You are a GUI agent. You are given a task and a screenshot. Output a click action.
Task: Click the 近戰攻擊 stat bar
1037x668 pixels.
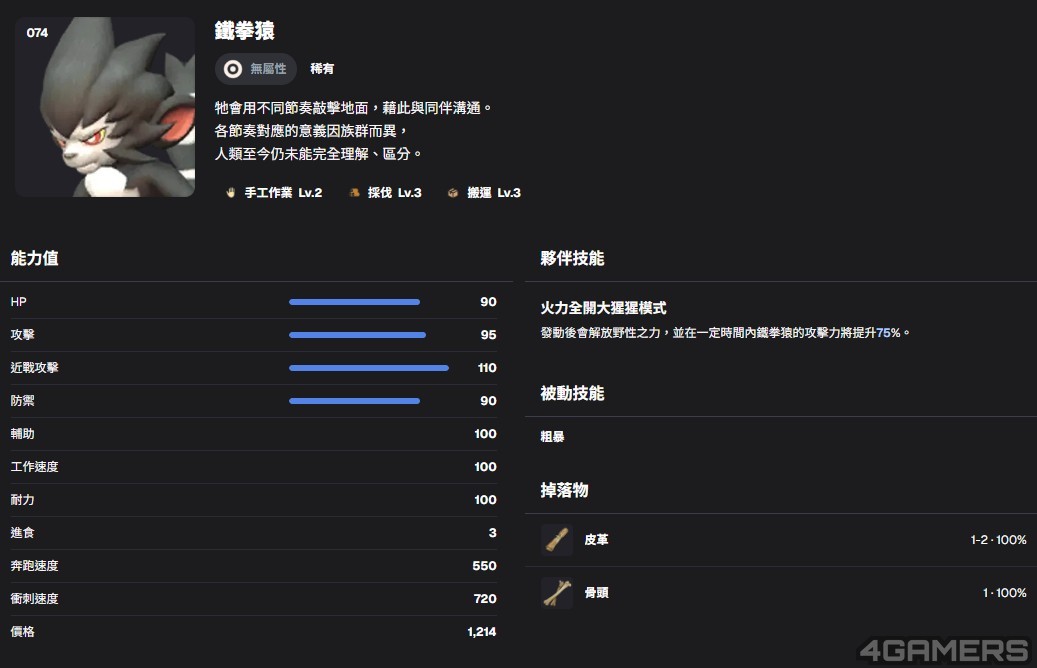point(369,368)
